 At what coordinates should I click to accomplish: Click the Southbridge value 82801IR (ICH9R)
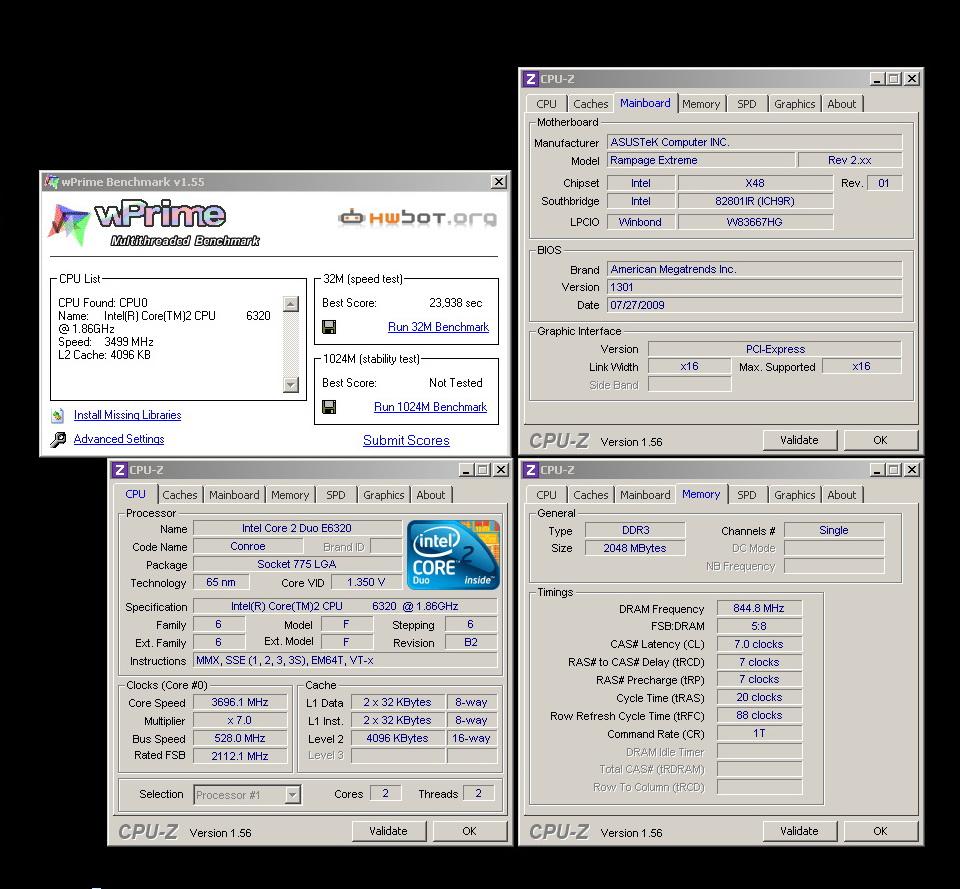[755, 201]
